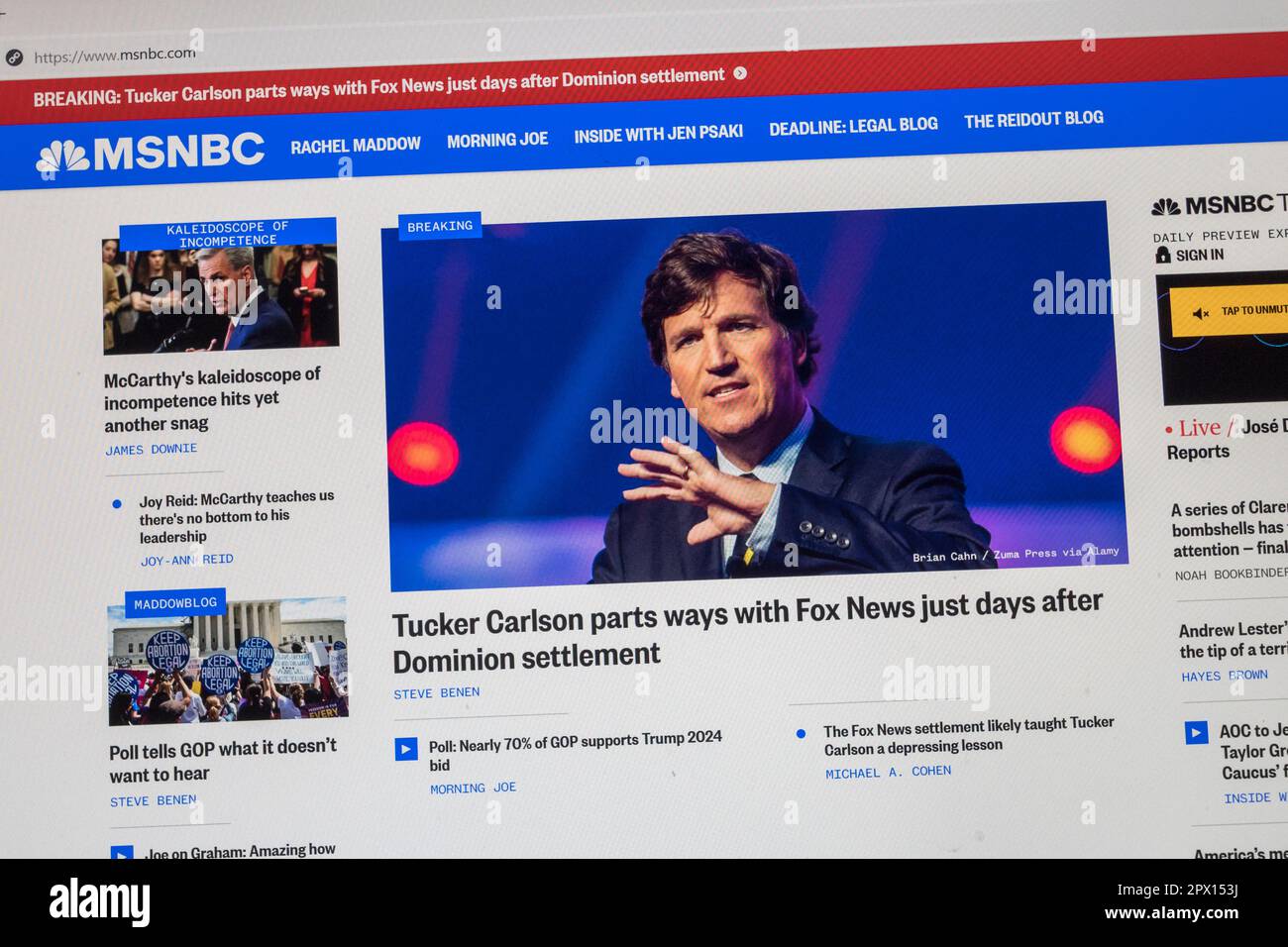Unmute via the Tap to Unmute speaker icon
Screen dimensions: 1288x947
1201,313
